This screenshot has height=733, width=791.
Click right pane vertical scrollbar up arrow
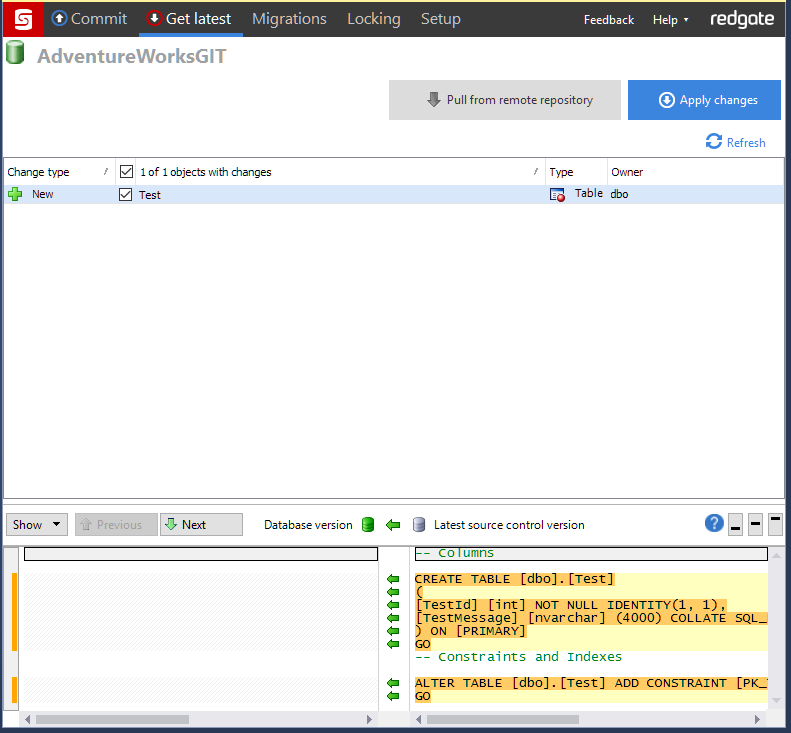pos(776,555)
